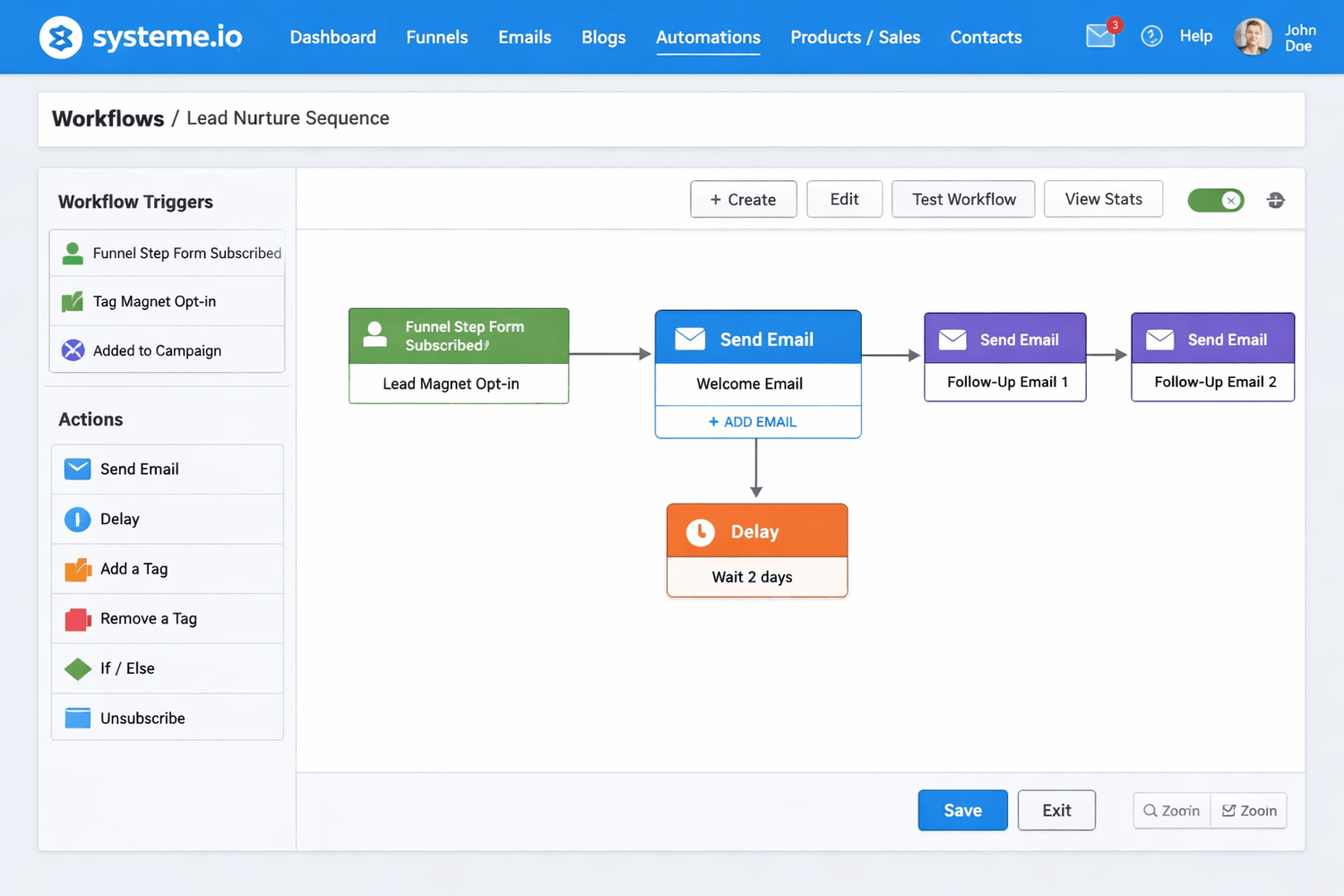Select the Added to Campaign trigger icon
This screenshot has height=896, width=1344.
73,350
